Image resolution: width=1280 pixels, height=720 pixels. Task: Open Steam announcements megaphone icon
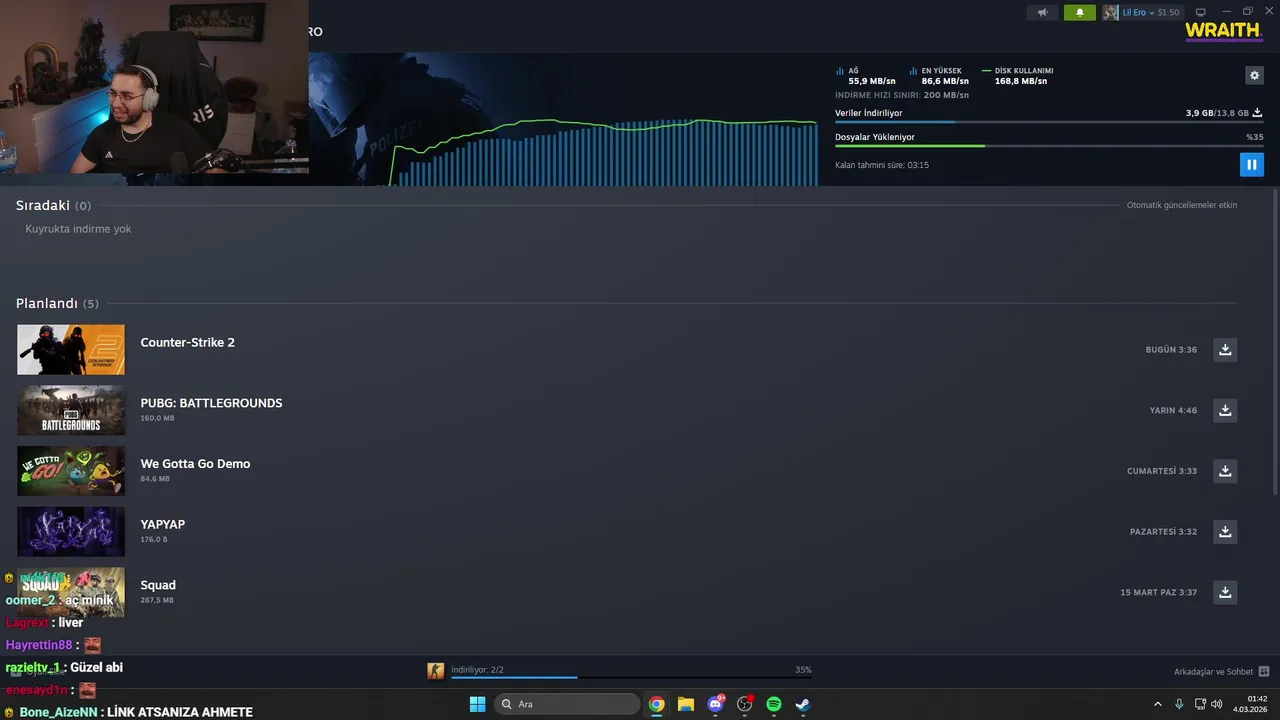point(1042,12)
